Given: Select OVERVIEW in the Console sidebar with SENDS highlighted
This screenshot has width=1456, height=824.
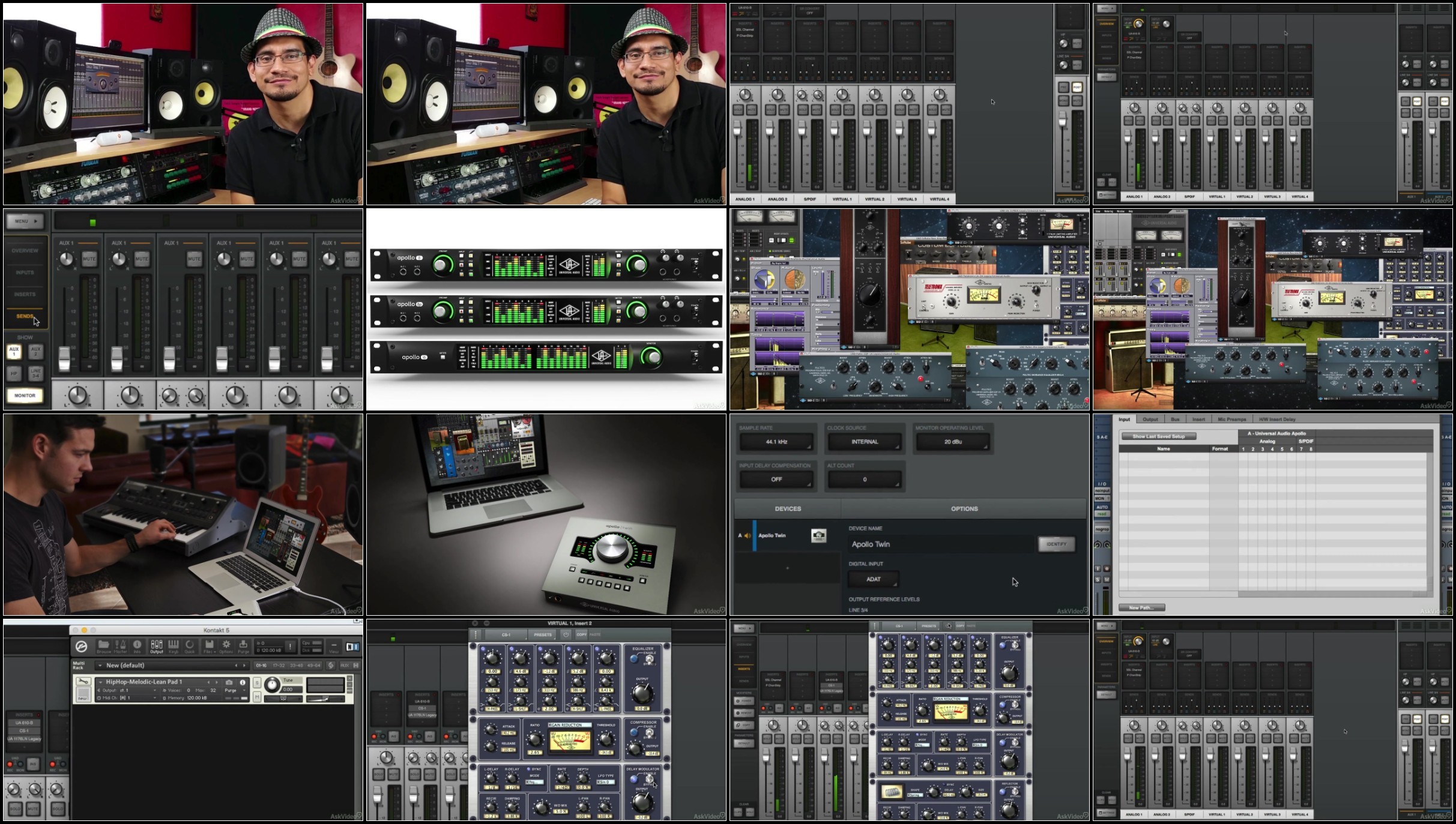Looking at the screenshot, I should (25, 251).
